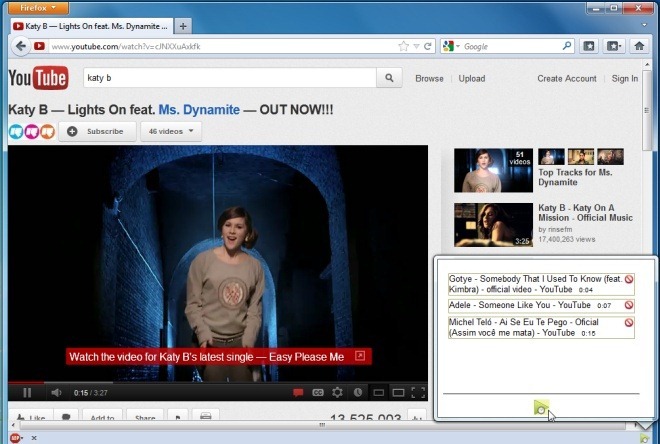Open the Google search engine selector

[451, 46]
